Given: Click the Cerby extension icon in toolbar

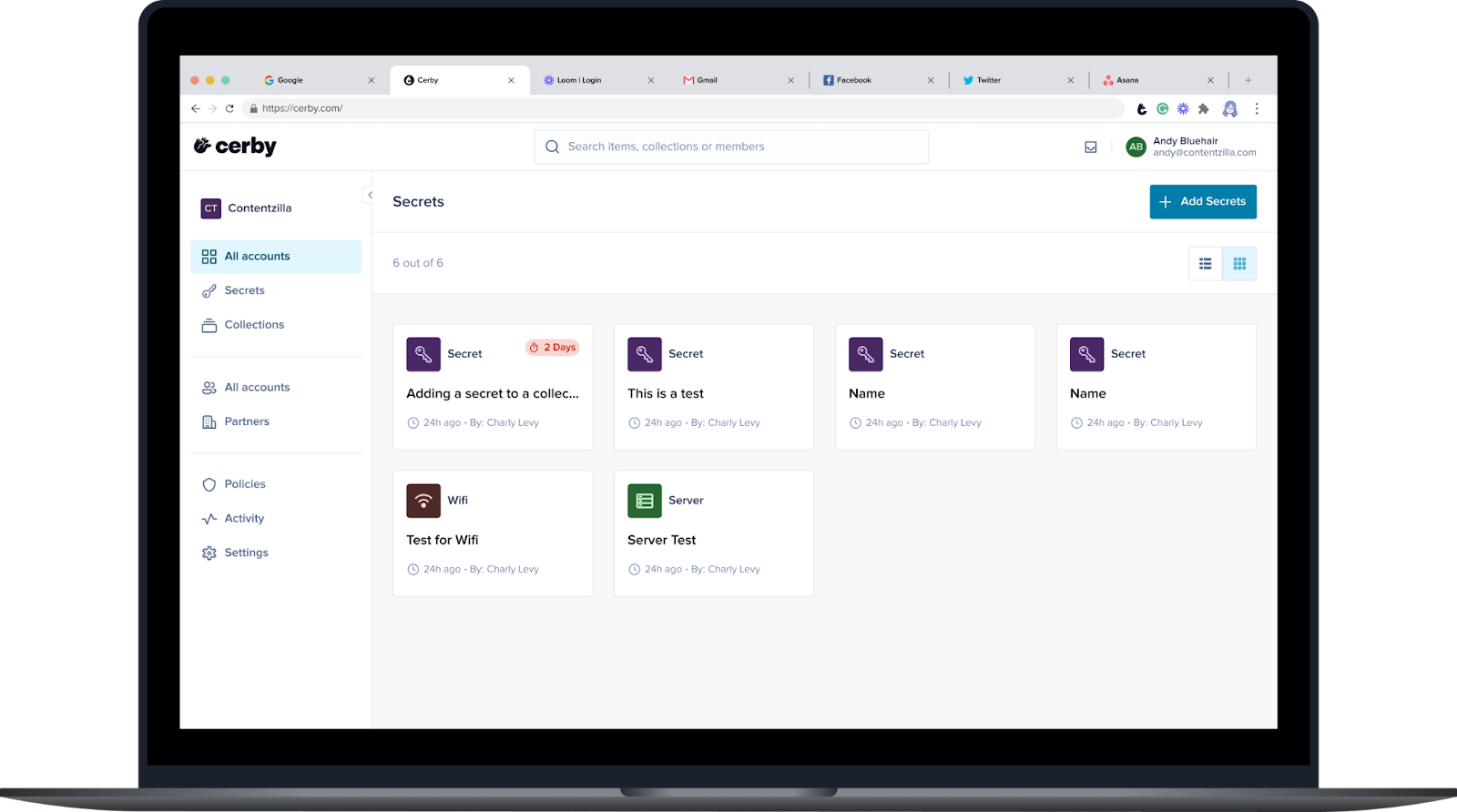Looking at the screenshot, I should point(1142,108).
